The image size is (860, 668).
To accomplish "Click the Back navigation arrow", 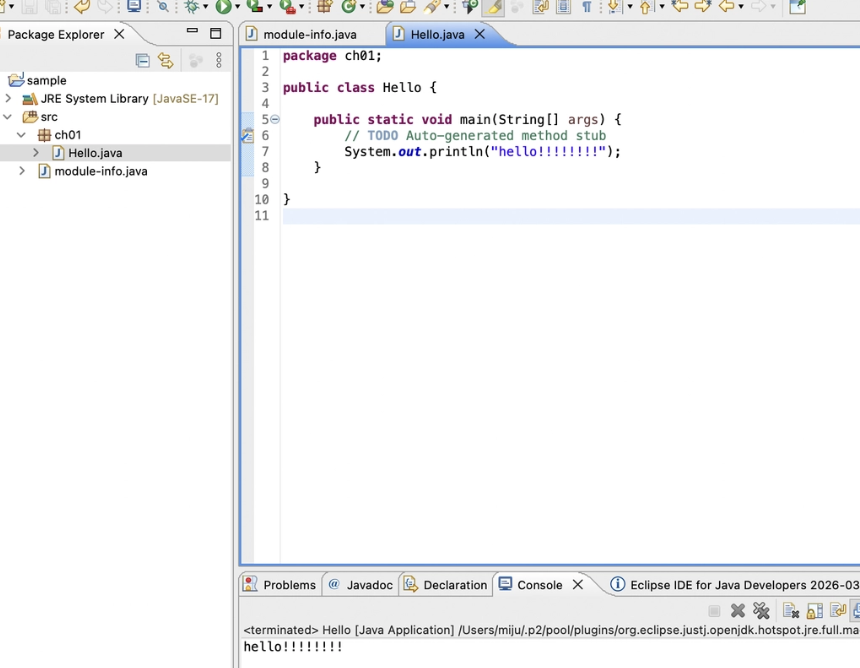I will (727, 7).
